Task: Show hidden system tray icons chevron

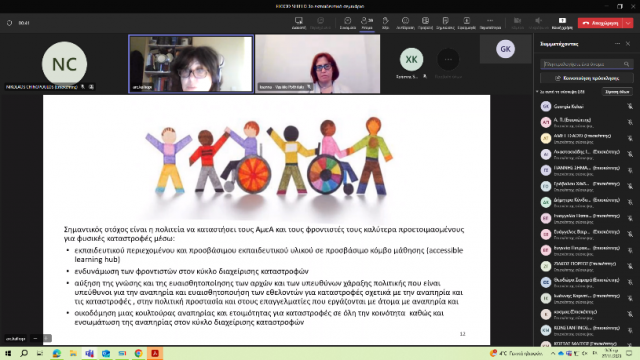Action: pos(553,353)
